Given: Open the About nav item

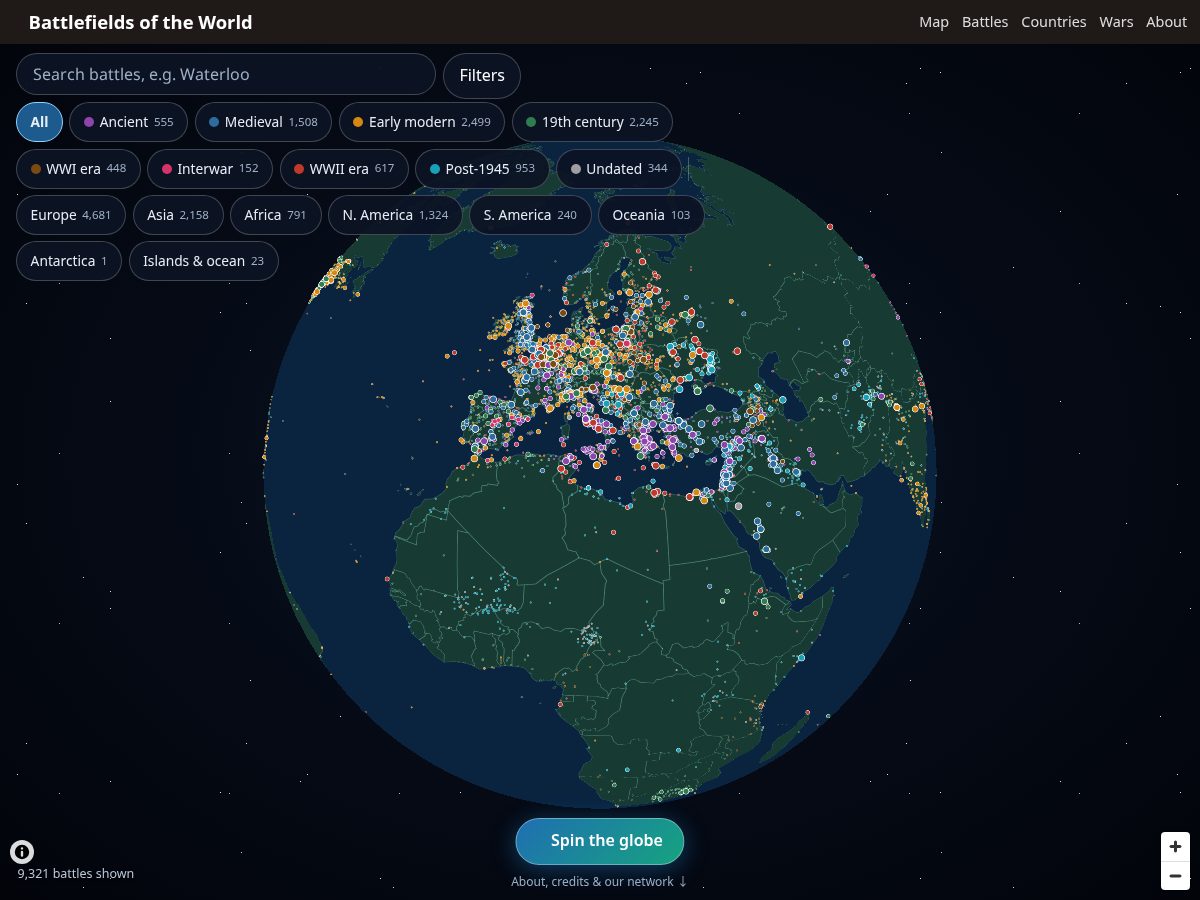Looking at the screenshot, I should [1166, 22].
